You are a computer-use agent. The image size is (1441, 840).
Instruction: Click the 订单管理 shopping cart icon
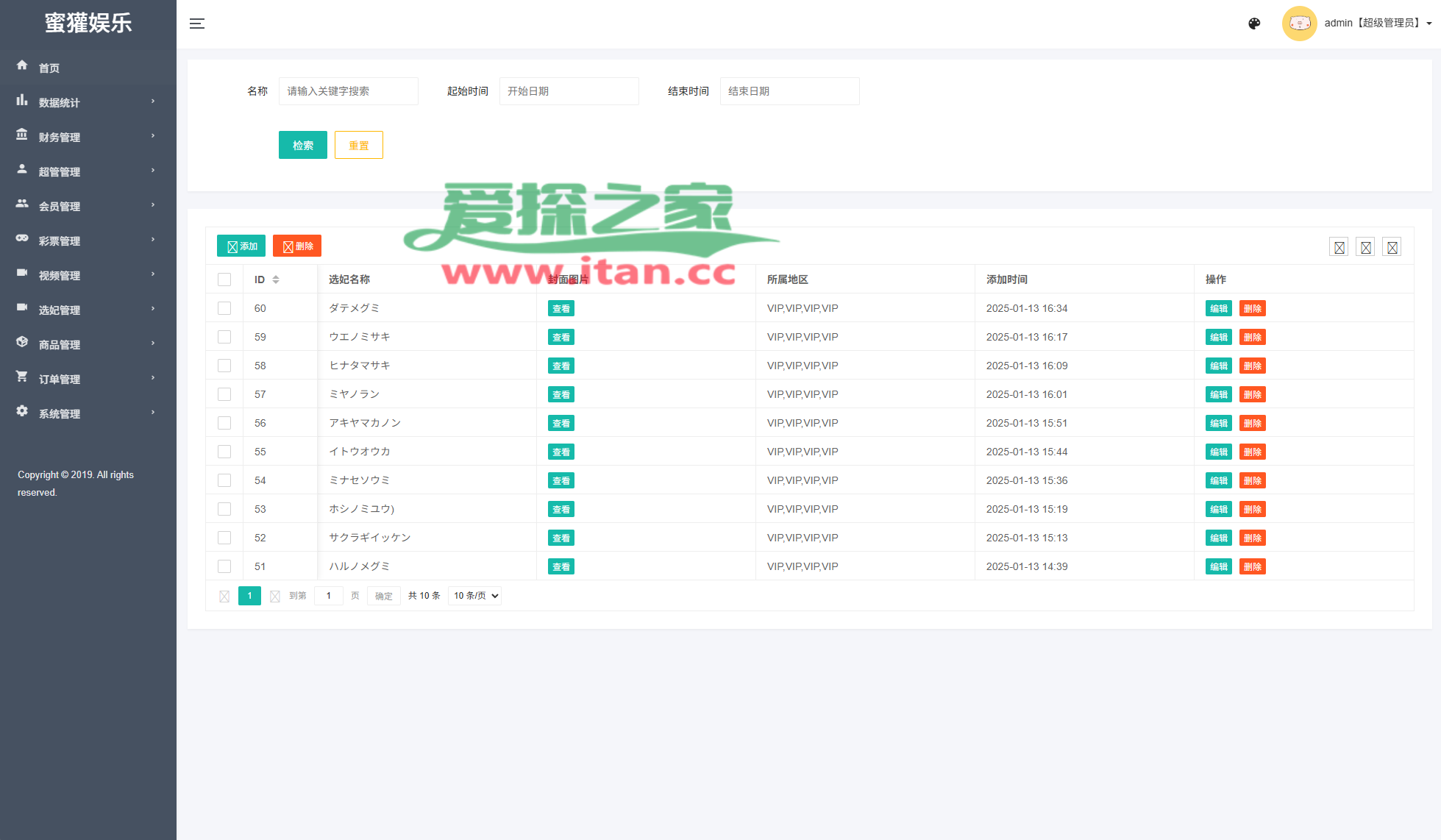click(22, 377)
